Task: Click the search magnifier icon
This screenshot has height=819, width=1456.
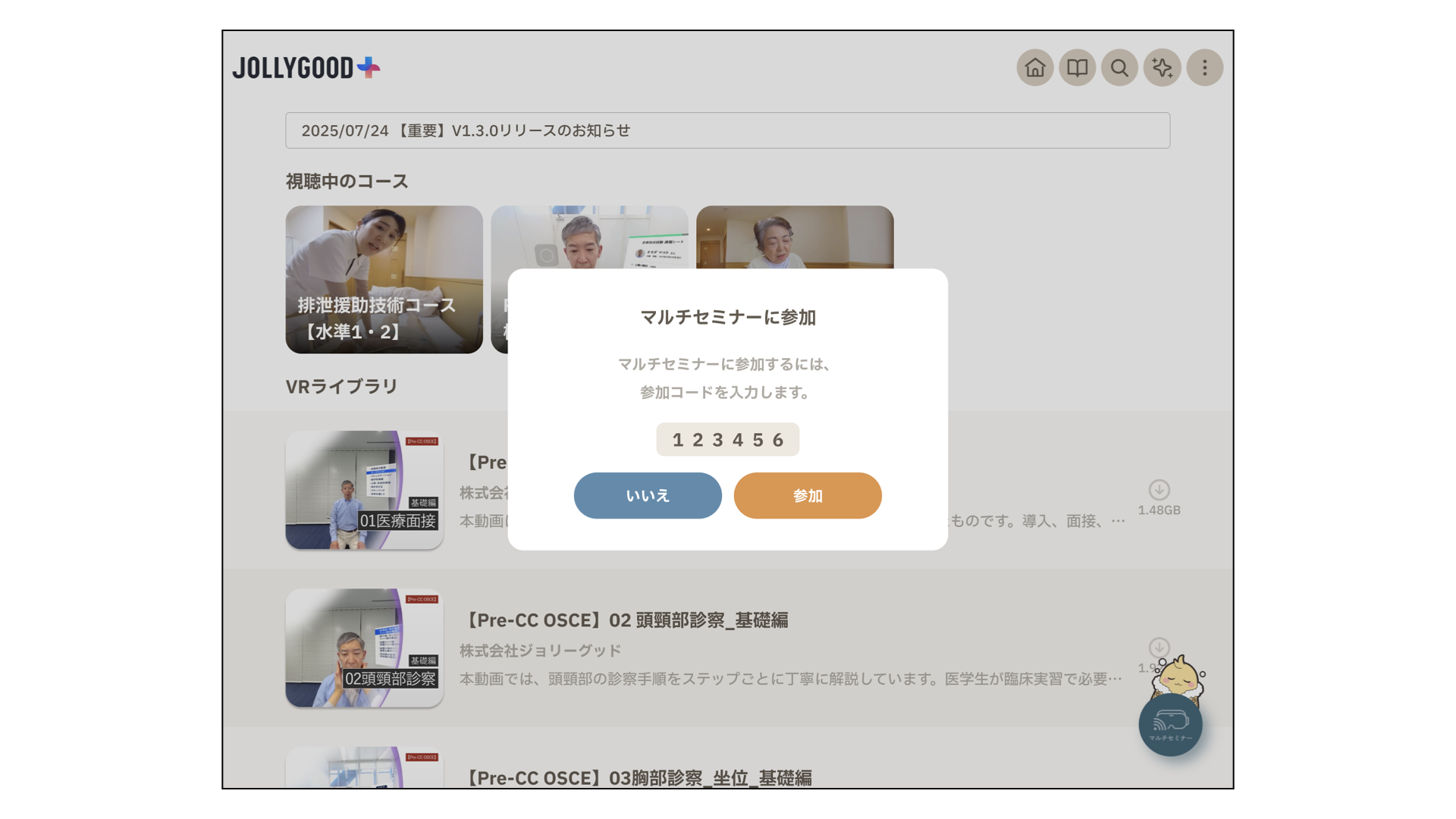Action: pos(1119,68)
